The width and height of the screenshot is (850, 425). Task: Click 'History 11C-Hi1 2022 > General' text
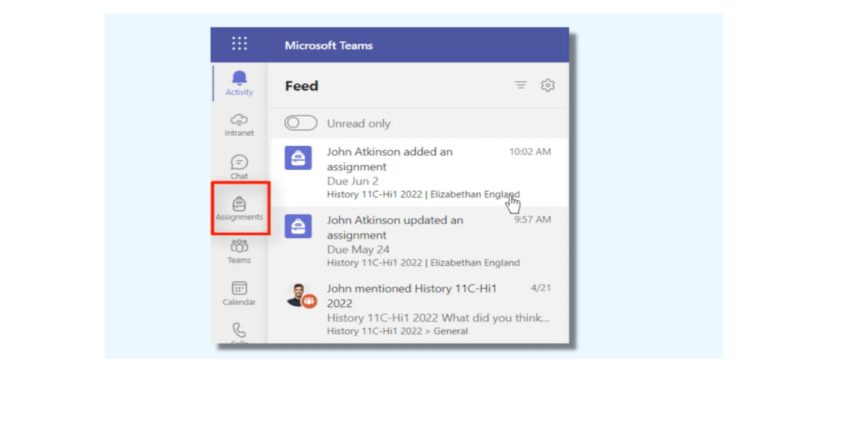pyautogui.click(x=397, y=331)
